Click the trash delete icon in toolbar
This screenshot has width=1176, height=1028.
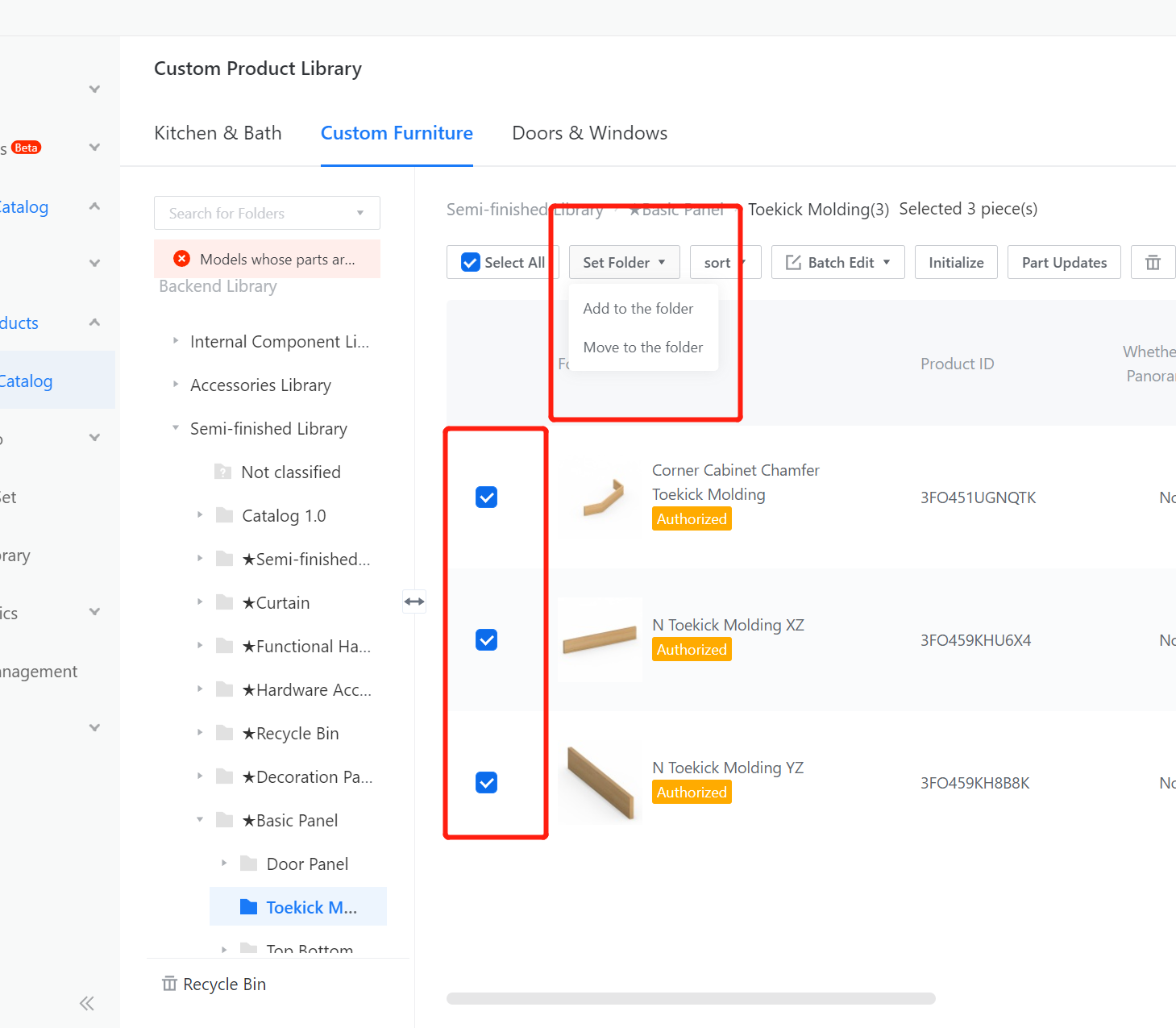1153,263
